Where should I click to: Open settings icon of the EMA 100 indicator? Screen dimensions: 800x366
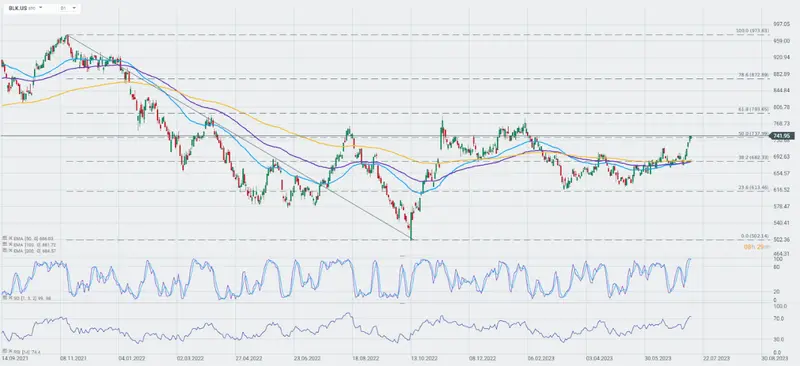5,245
